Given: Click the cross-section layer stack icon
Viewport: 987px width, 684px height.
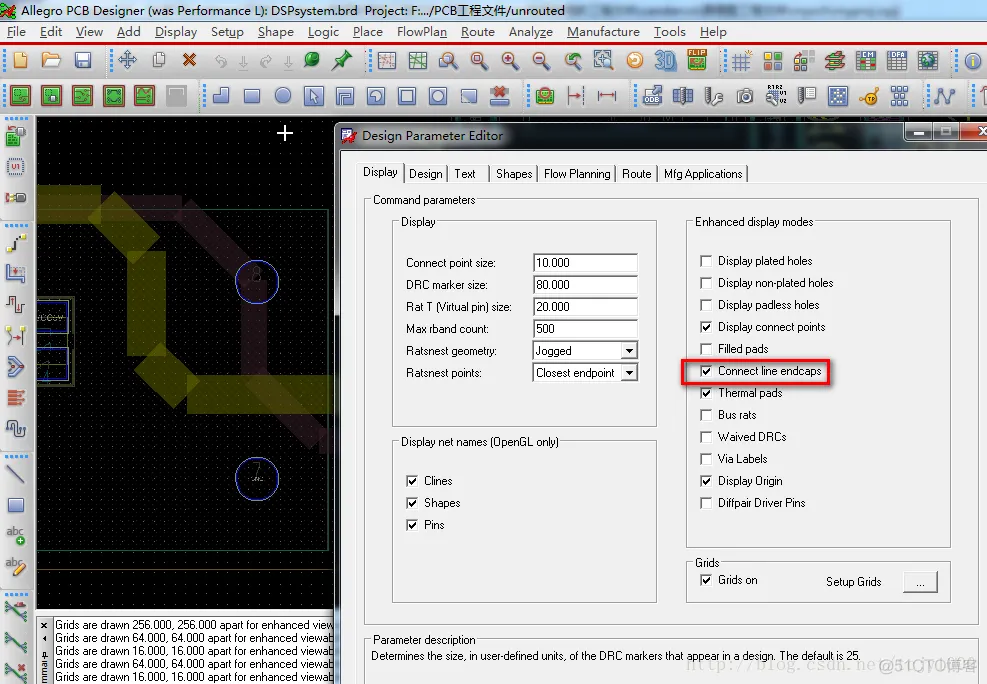Looking at the screenshot, I should click(835, 60).
